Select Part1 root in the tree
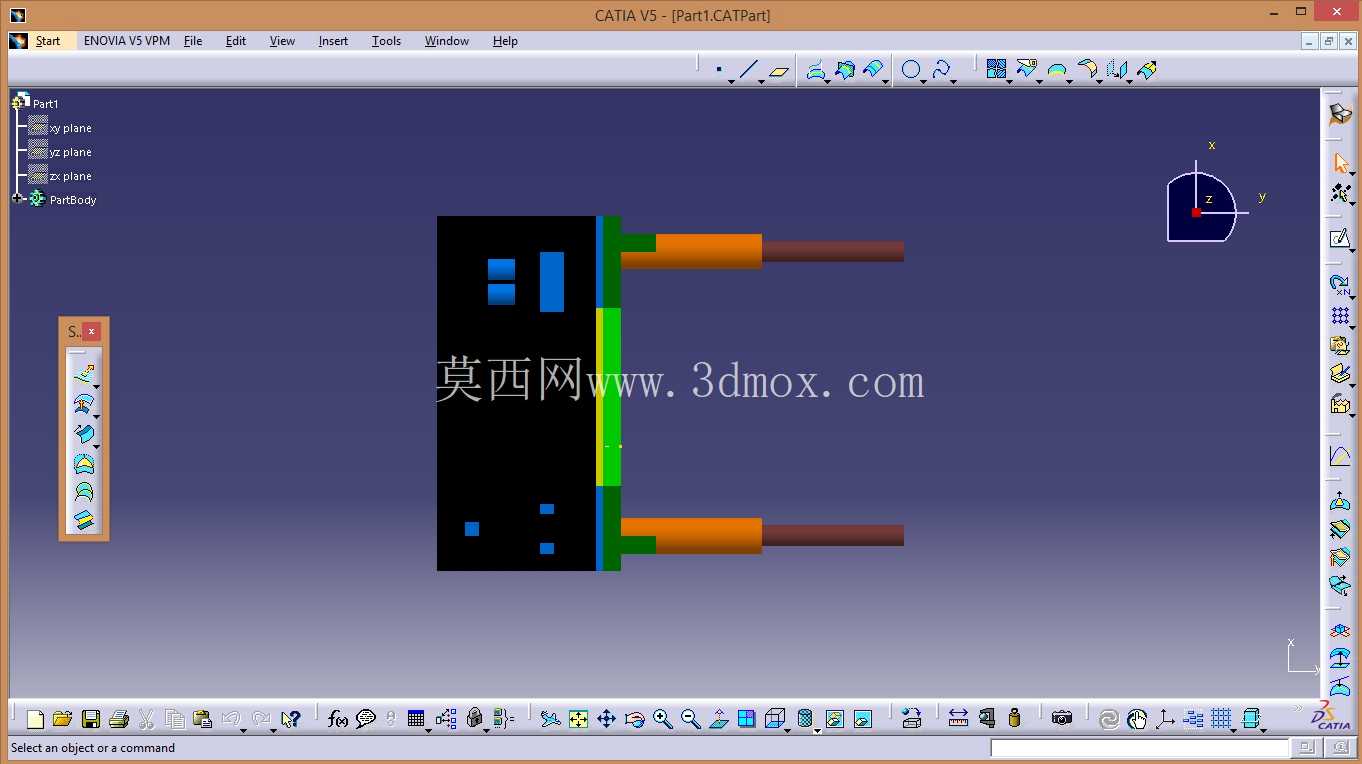This screenshot has height=764, width=1362. coord(46,104)
